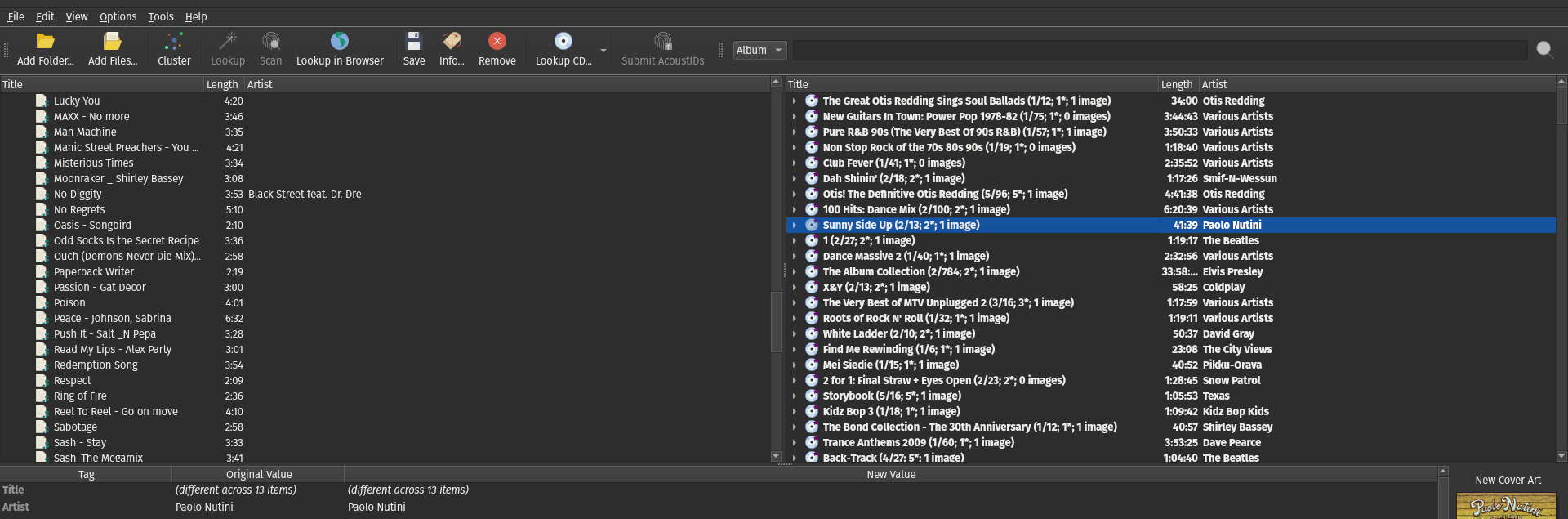
Task: Expand the Mei Siedie album
Action: click(794, 365)
